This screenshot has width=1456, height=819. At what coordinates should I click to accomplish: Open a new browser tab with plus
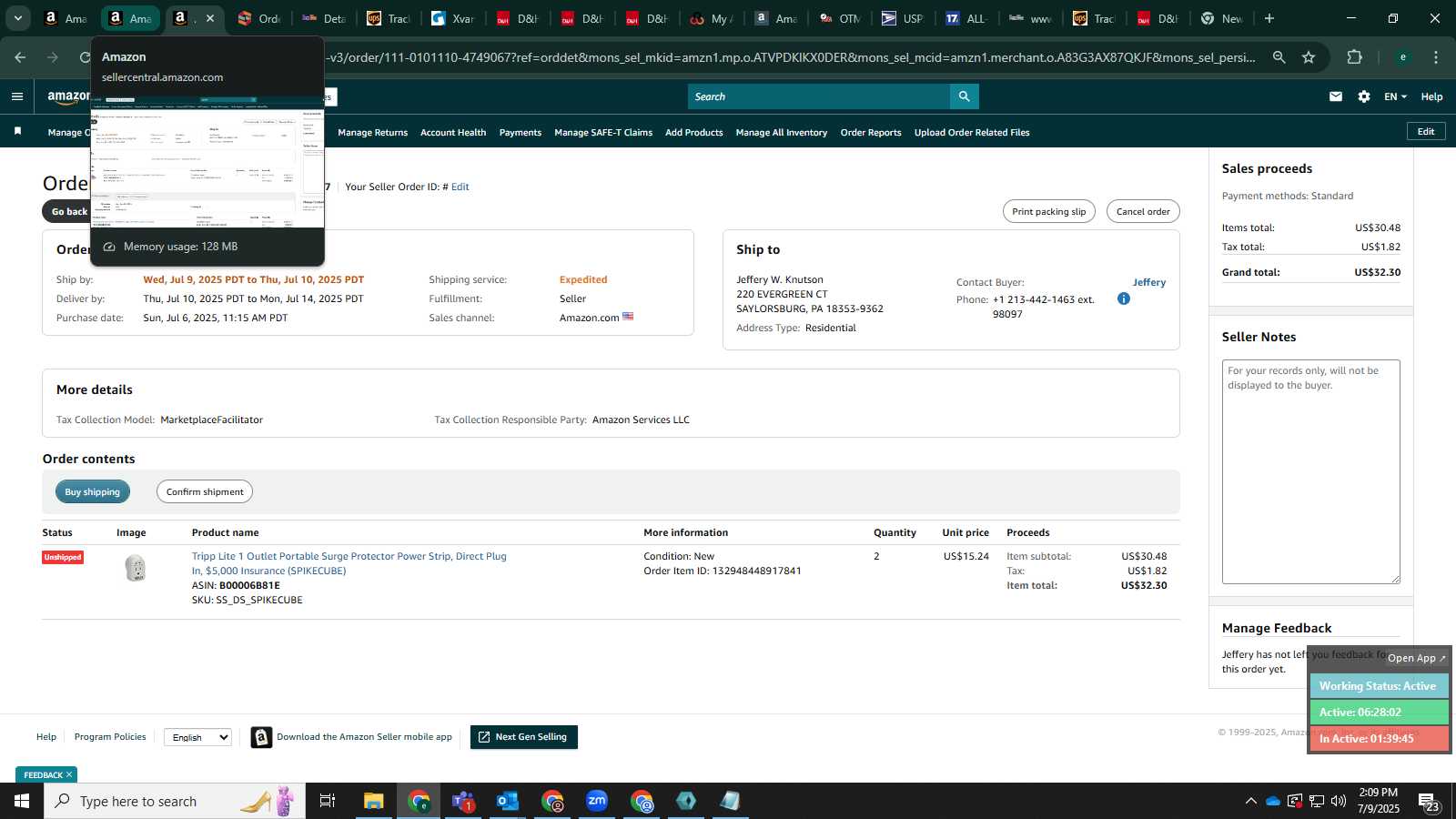coord(1269,18)
